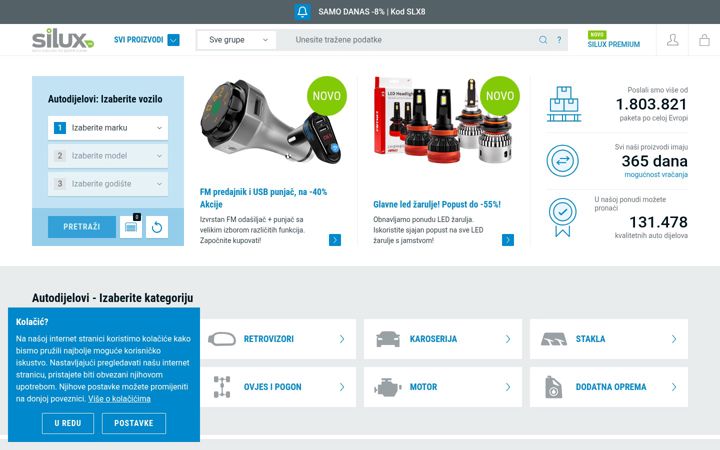720x450 pixels.
Task: Click the side mirror icon for Retrovizori
Action: click(222, 339)
